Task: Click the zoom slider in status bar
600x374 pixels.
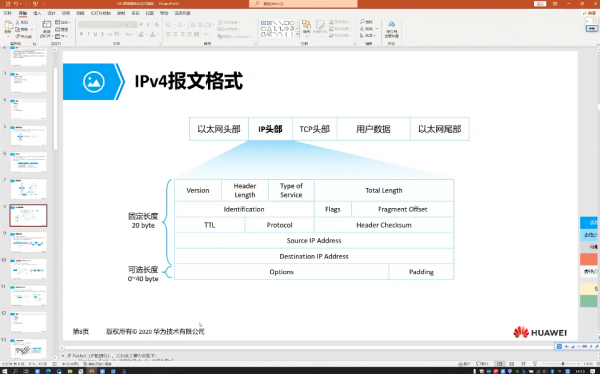Action: tap(562, 363)
